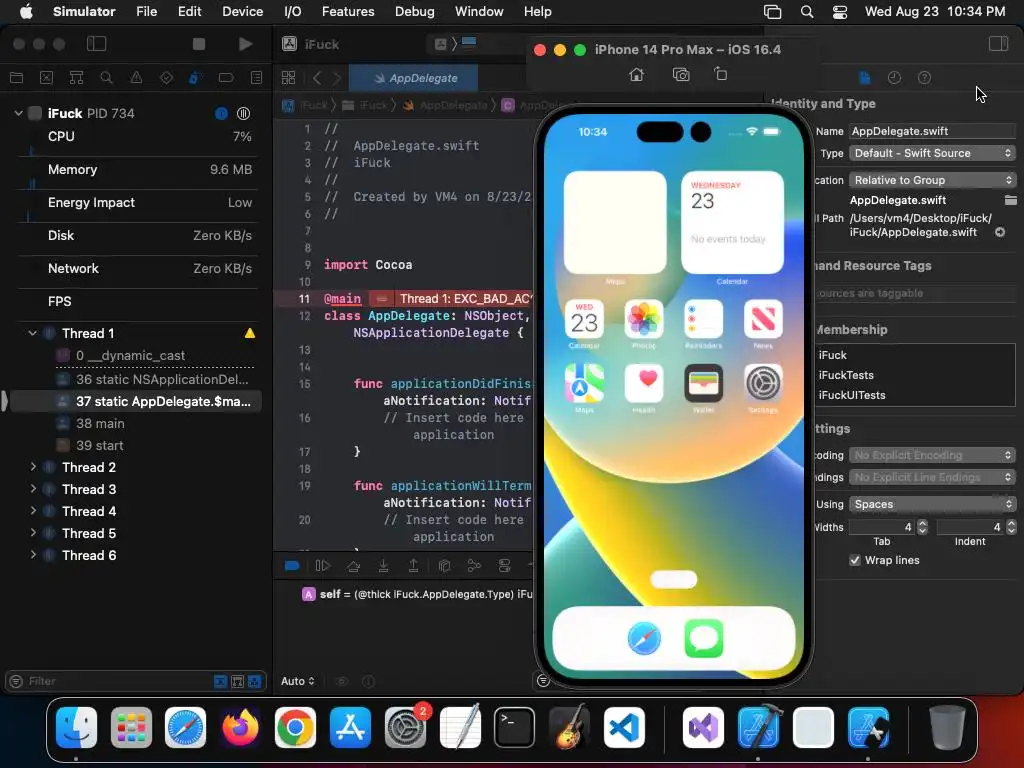Open the Features menu
The image size is (1024, 768).
(x=348, y=11)
